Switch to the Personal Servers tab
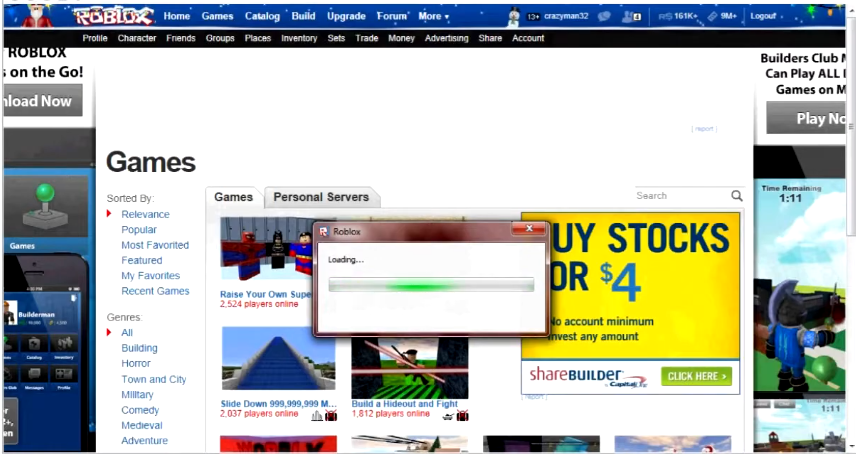The height and width of the screenshot is (454, 856). [x=321, y=197]
